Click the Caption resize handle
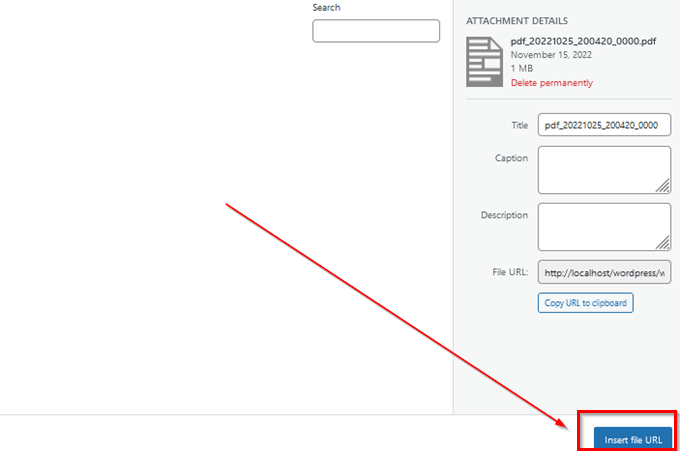This screenshot has height=451, width=680. point(663,186)
